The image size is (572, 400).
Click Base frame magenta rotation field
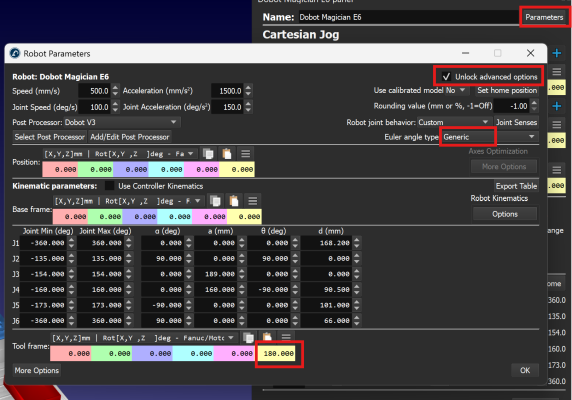tap(210, 217)
